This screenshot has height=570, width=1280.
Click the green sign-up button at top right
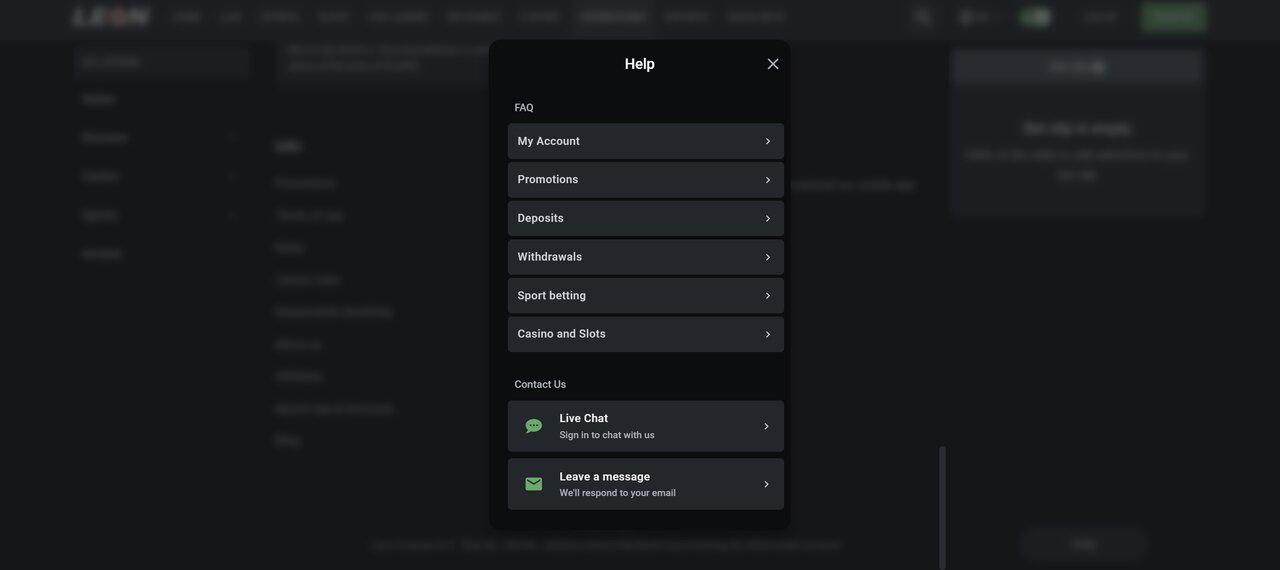pyautogui.click(x=1174, y=17)
